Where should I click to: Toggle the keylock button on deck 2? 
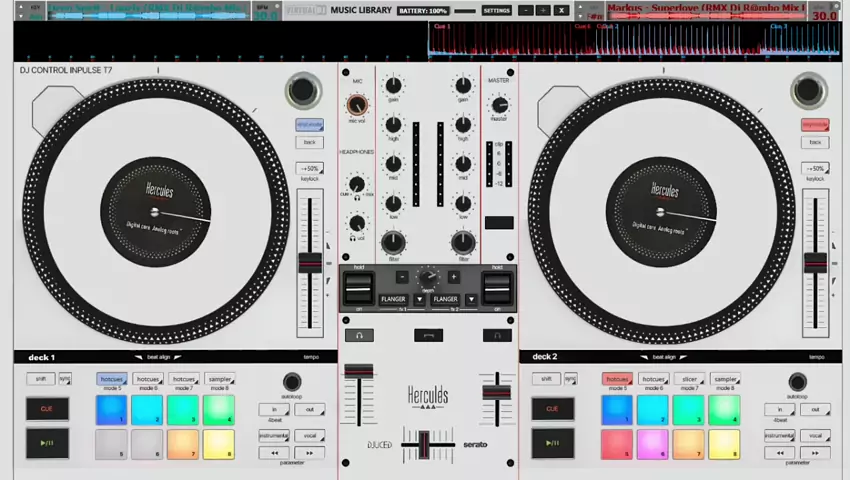[x=815, y=169]
